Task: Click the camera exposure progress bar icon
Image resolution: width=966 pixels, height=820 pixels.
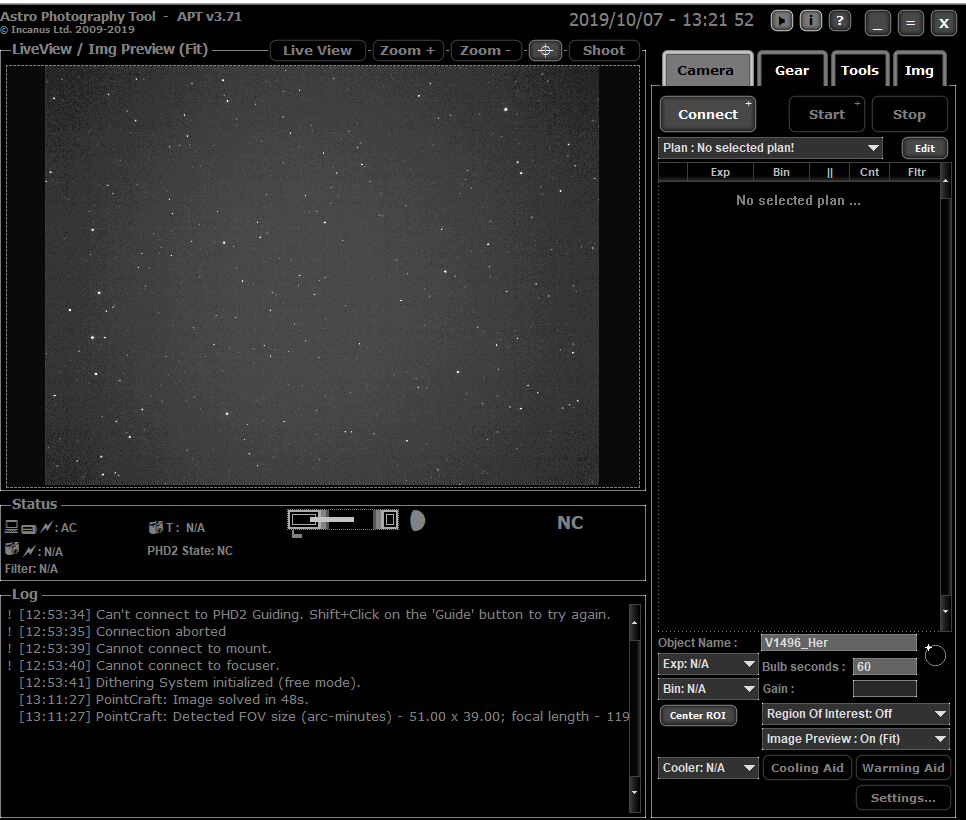Action: (343, 520)
